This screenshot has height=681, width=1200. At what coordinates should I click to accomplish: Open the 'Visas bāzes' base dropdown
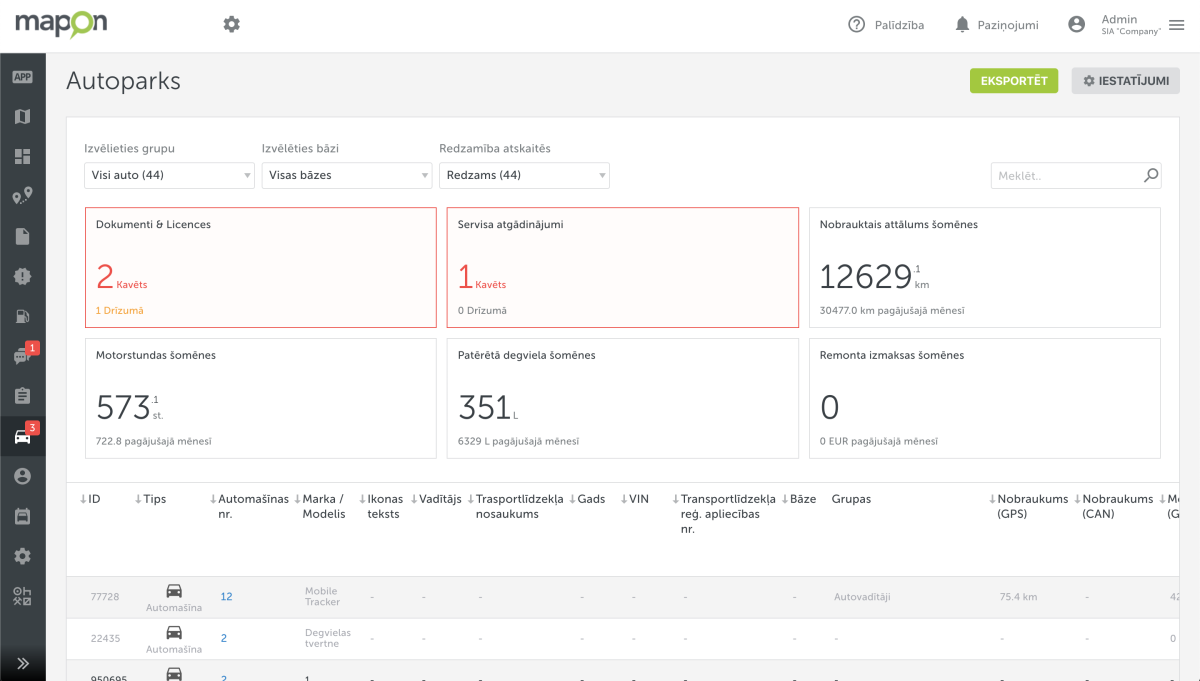coord(346,176)
